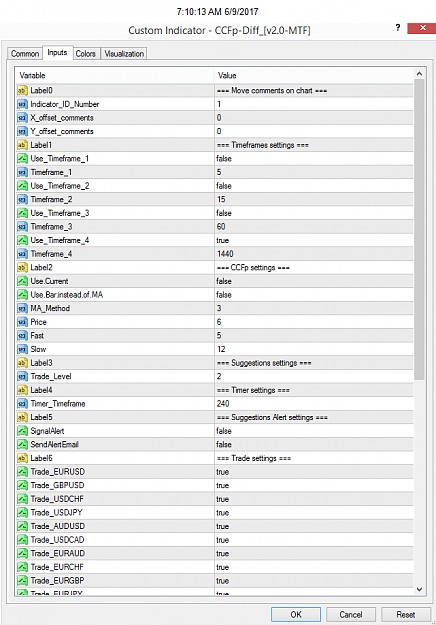The width and height of the screenshot is (436, 625).
Task: Close the Custom Indicator dialog
Action: [422, 28]
